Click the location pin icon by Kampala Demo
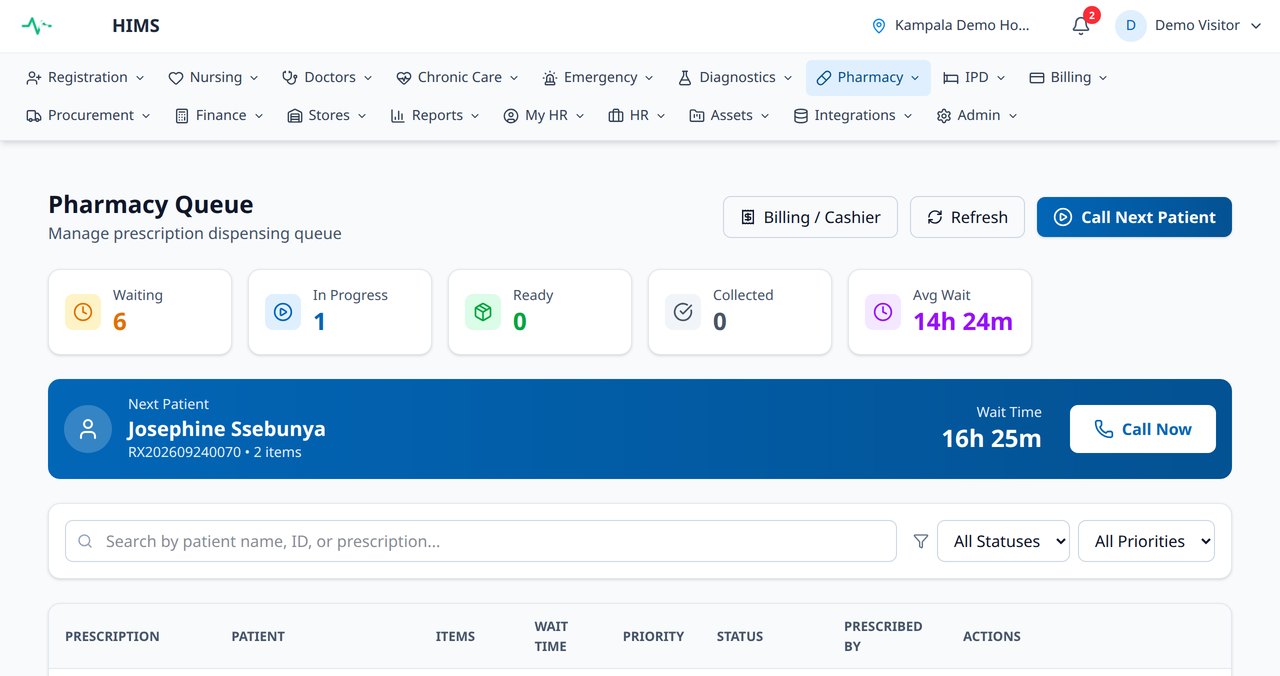 tap(879, 26)
